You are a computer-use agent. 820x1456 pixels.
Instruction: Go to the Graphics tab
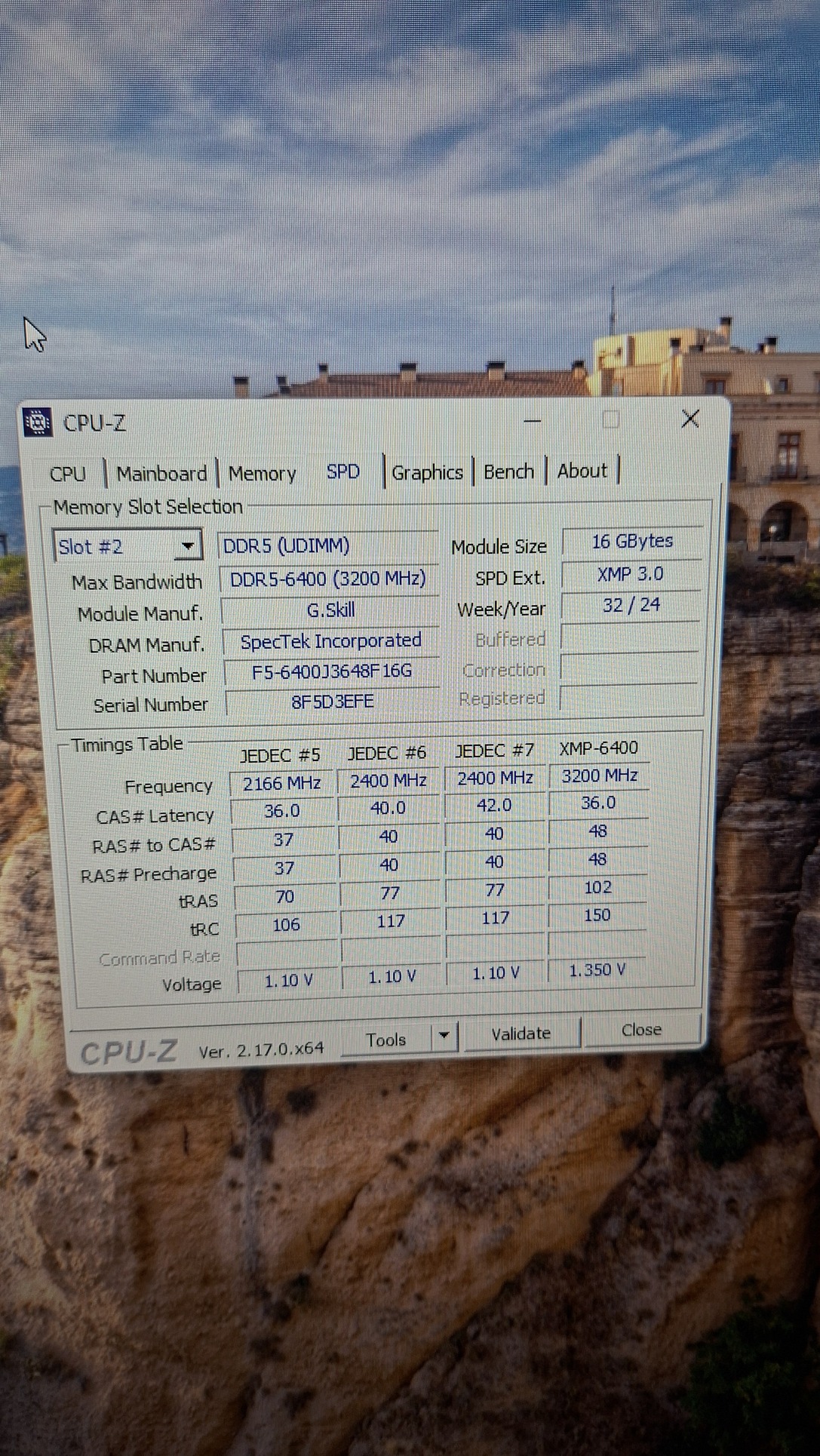point(427,472)
